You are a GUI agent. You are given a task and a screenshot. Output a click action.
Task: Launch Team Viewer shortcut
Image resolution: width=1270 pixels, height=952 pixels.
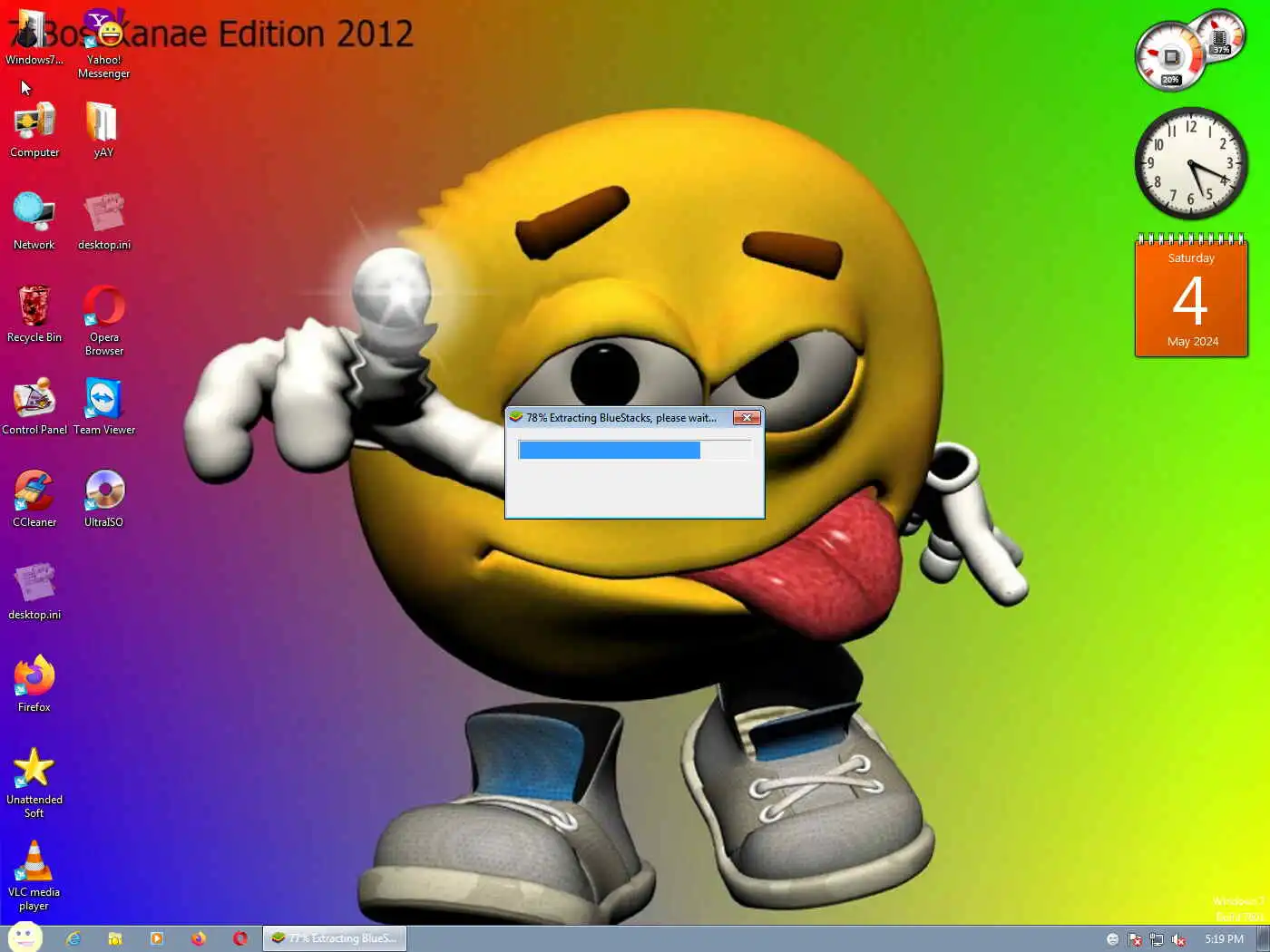click(x=104, y=406)
